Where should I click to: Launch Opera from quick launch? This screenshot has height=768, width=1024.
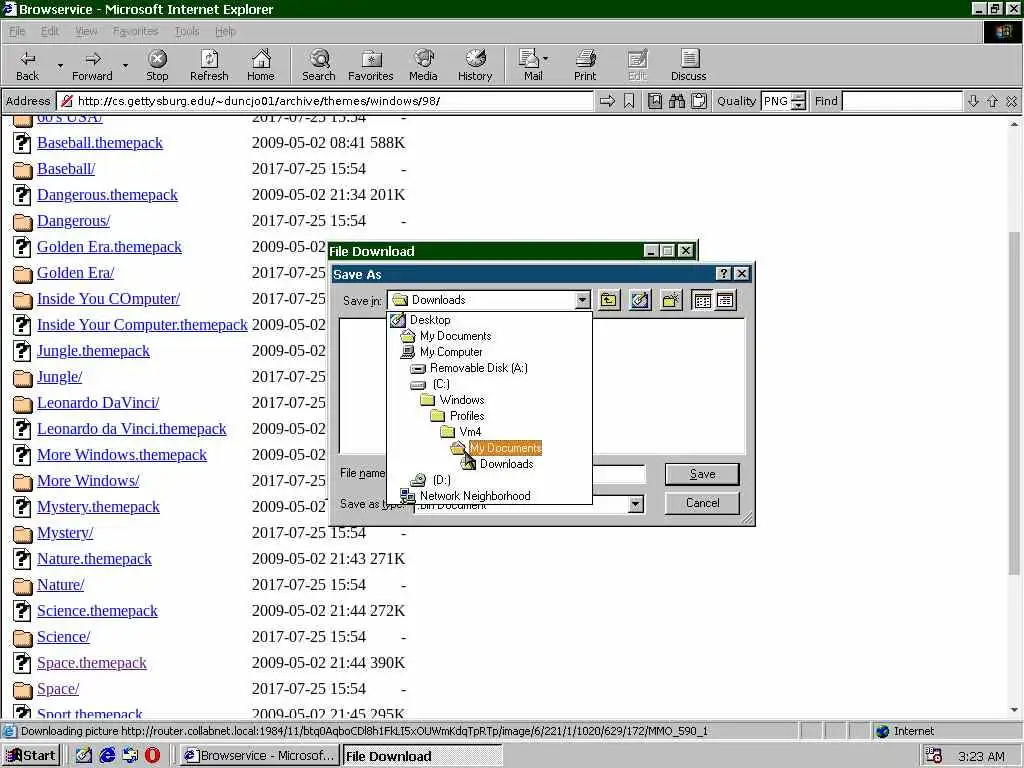[152, 756]
